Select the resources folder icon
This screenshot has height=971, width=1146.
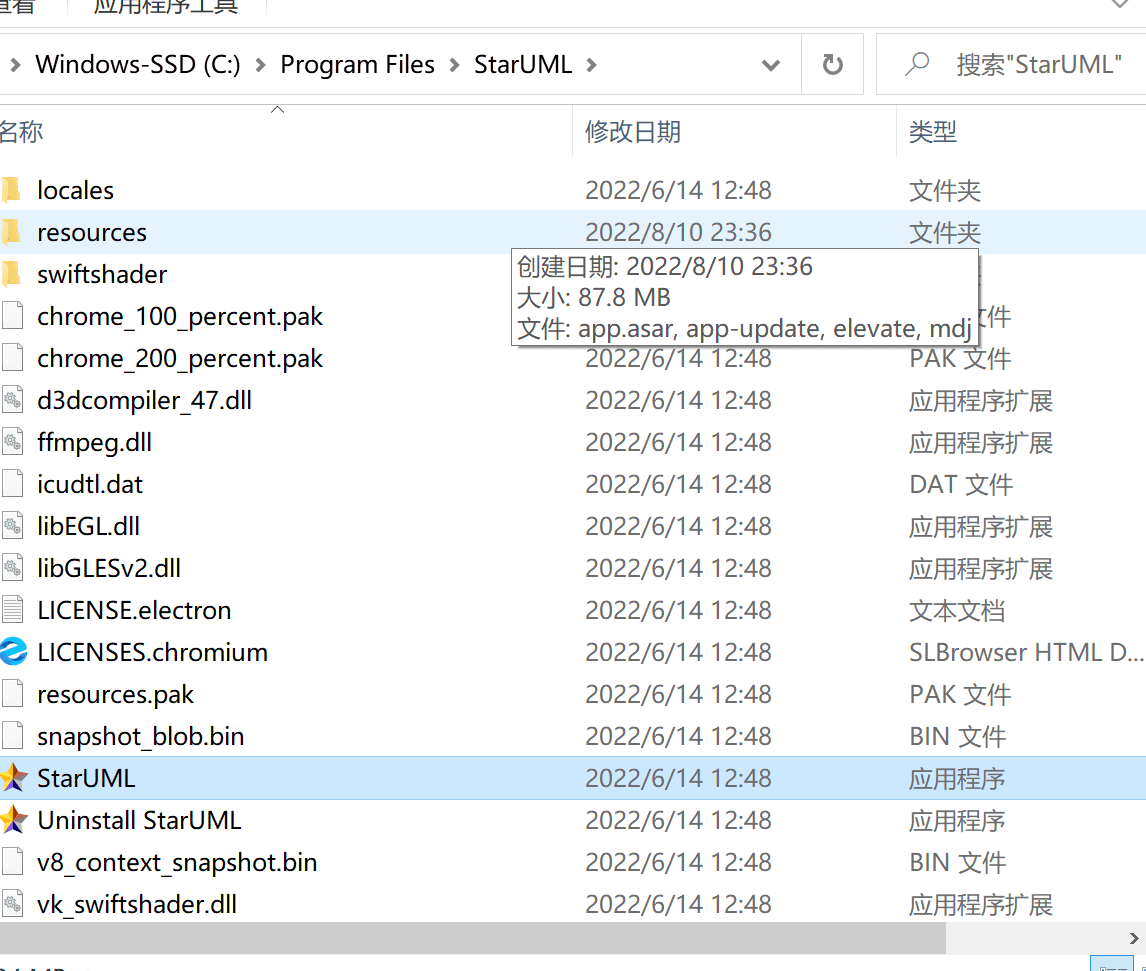[x=12, y=232]
